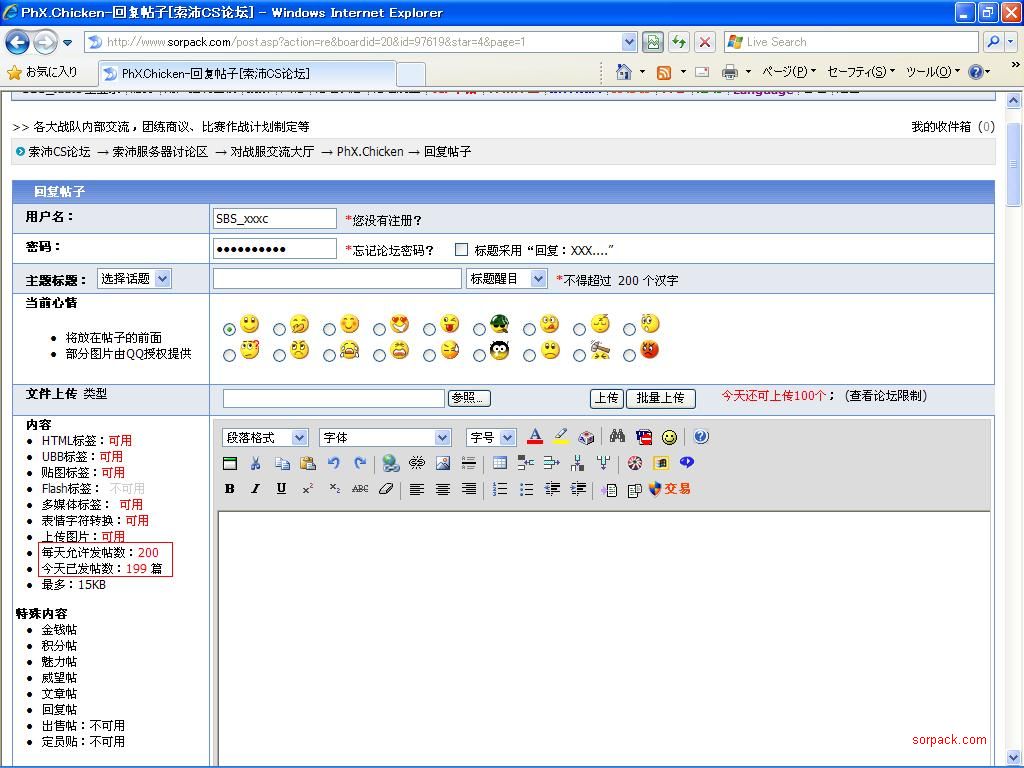Screen dimensions: 1024x768
Task: Click the Bold formatting icon
Action: 230,489
